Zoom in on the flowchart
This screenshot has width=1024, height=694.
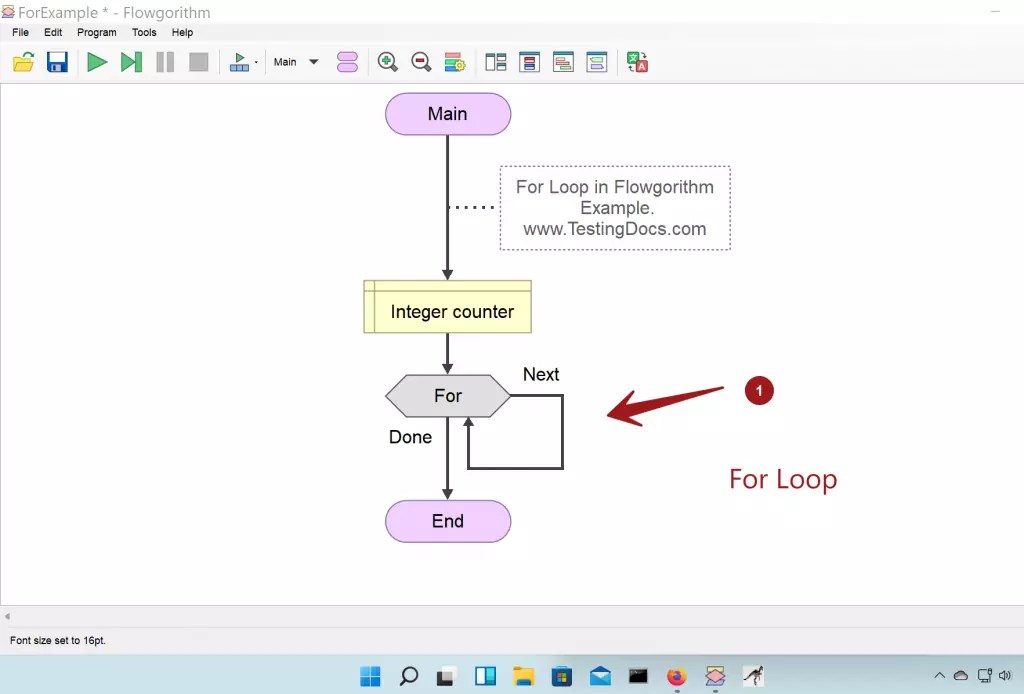click(x=388, y=61)
